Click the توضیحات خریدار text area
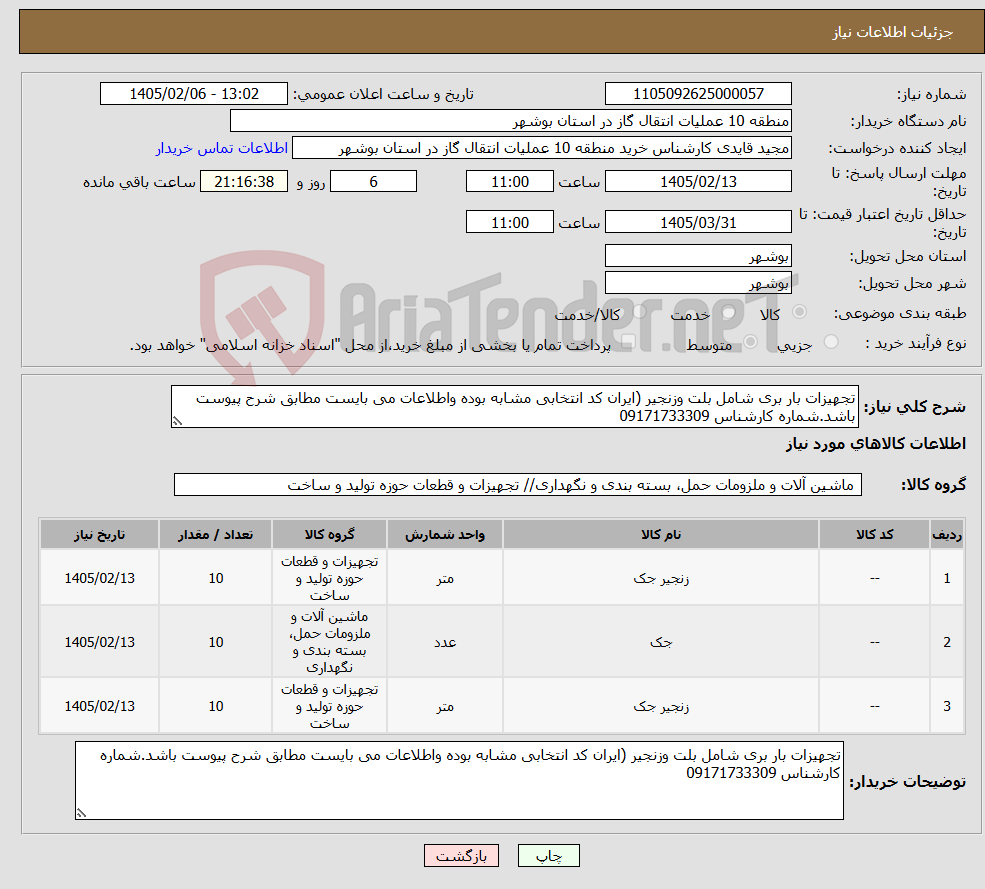This screenshot has width=985, height=889. point(459,780)
